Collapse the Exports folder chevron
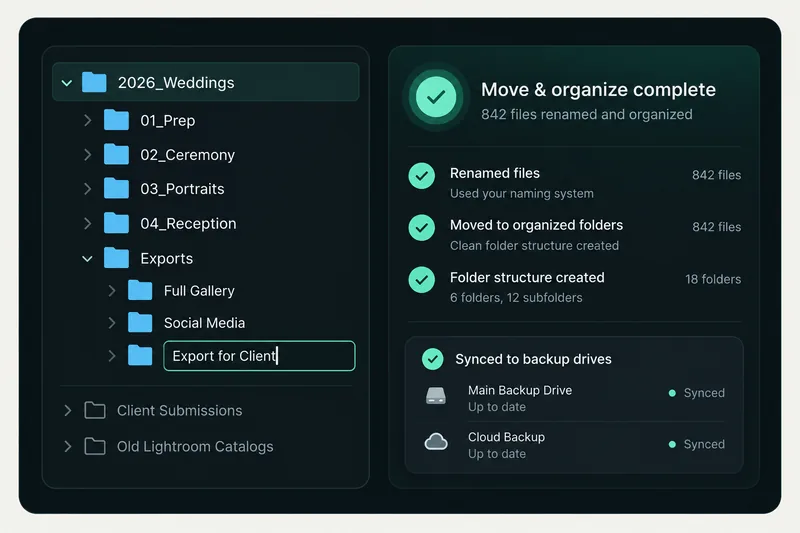 coord(87,259)
